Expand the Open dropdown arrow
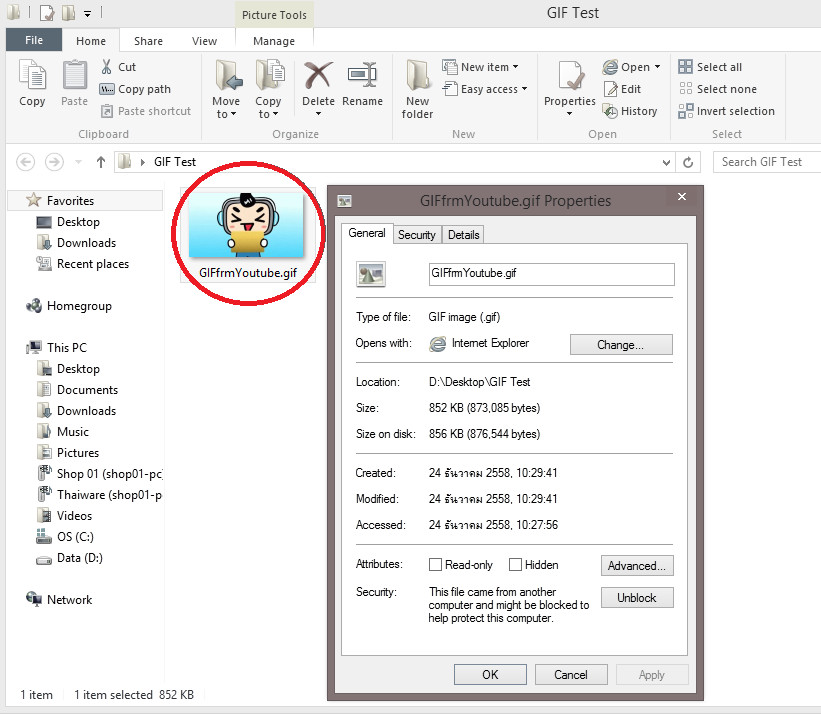 point(657,67)
